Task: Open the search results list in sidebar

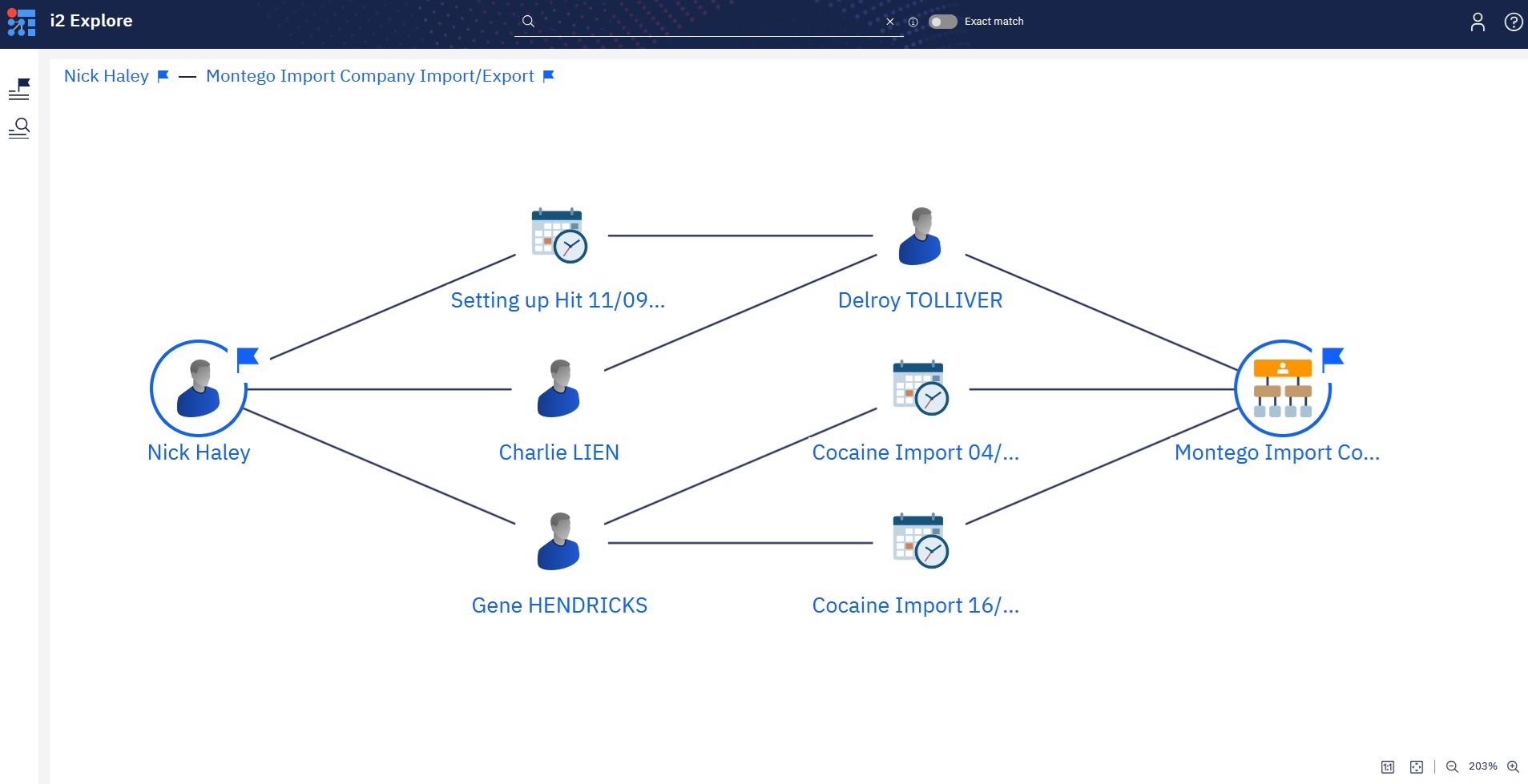Action: pos(19,128)
